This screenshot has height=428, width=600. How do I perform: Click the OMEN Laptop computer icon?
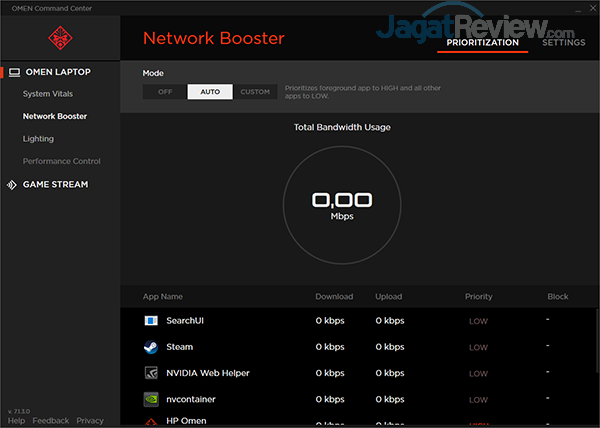[14, 72]
